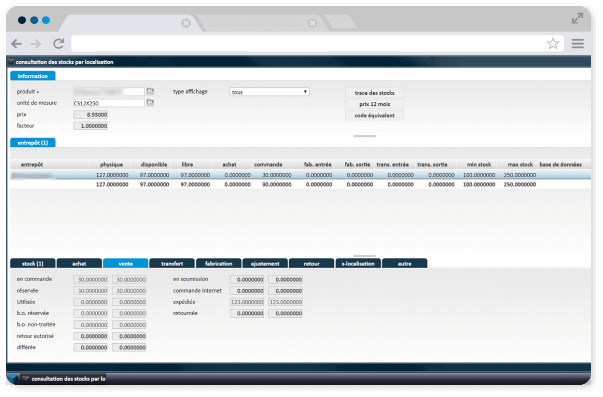
Task: Close the first browser tab
Action: tap(186, 23)
